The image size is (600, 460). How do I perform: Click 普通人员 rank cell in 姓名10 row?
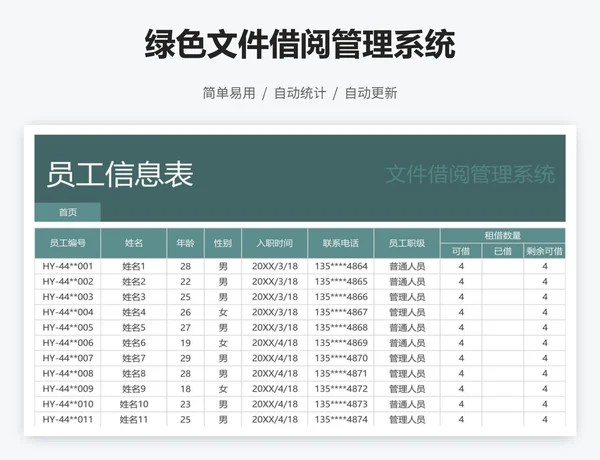tap(407, 404)
